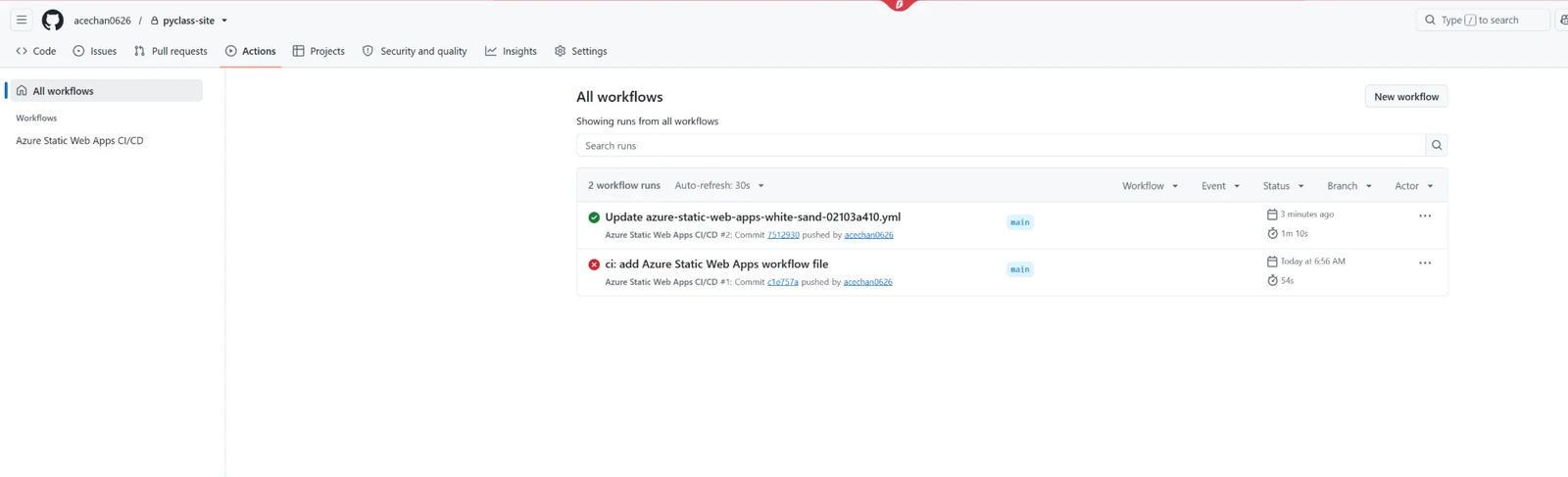Open the Insights tab
Image resolution: width=1568 pixels, height=477 pixels.
pyautogui.click(x=511, y=51)
